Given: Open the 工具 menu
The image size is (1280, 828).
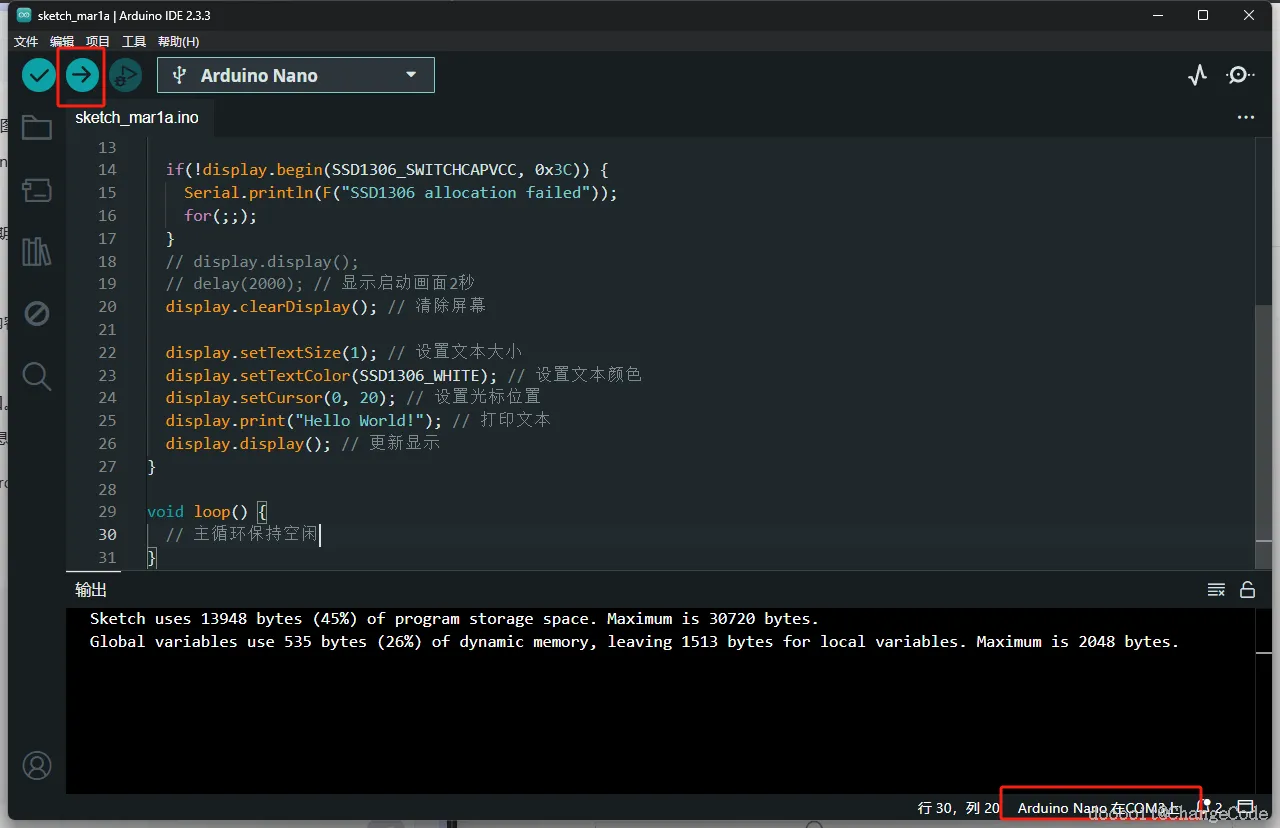Looking at the screenshot, I should [x=134, y=41].
